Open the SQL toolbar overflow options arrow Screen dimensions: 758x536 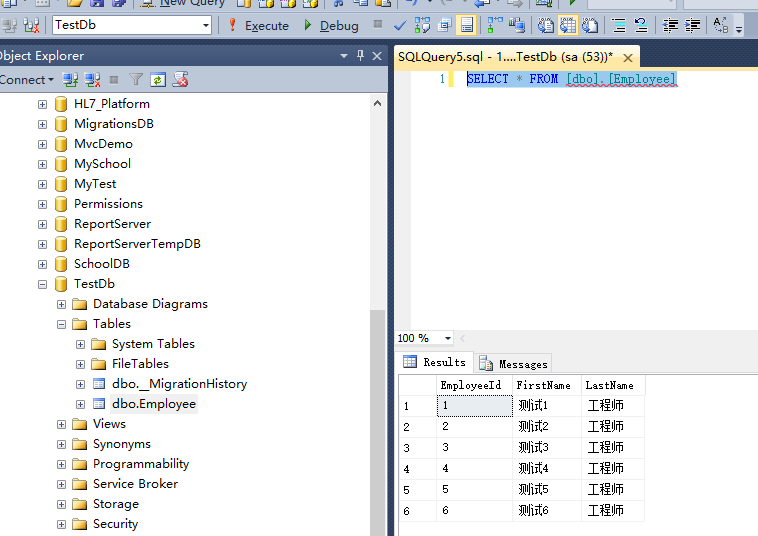(x=739, y=29)
